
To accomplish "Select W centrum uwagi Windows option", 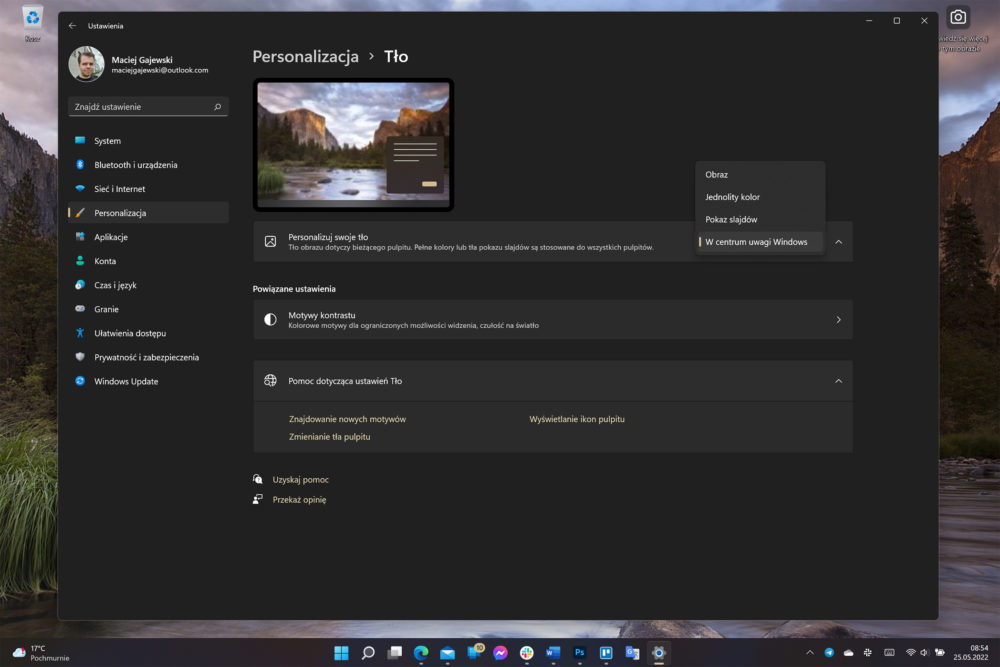I will pyautogui.click(x=760, y=242).
